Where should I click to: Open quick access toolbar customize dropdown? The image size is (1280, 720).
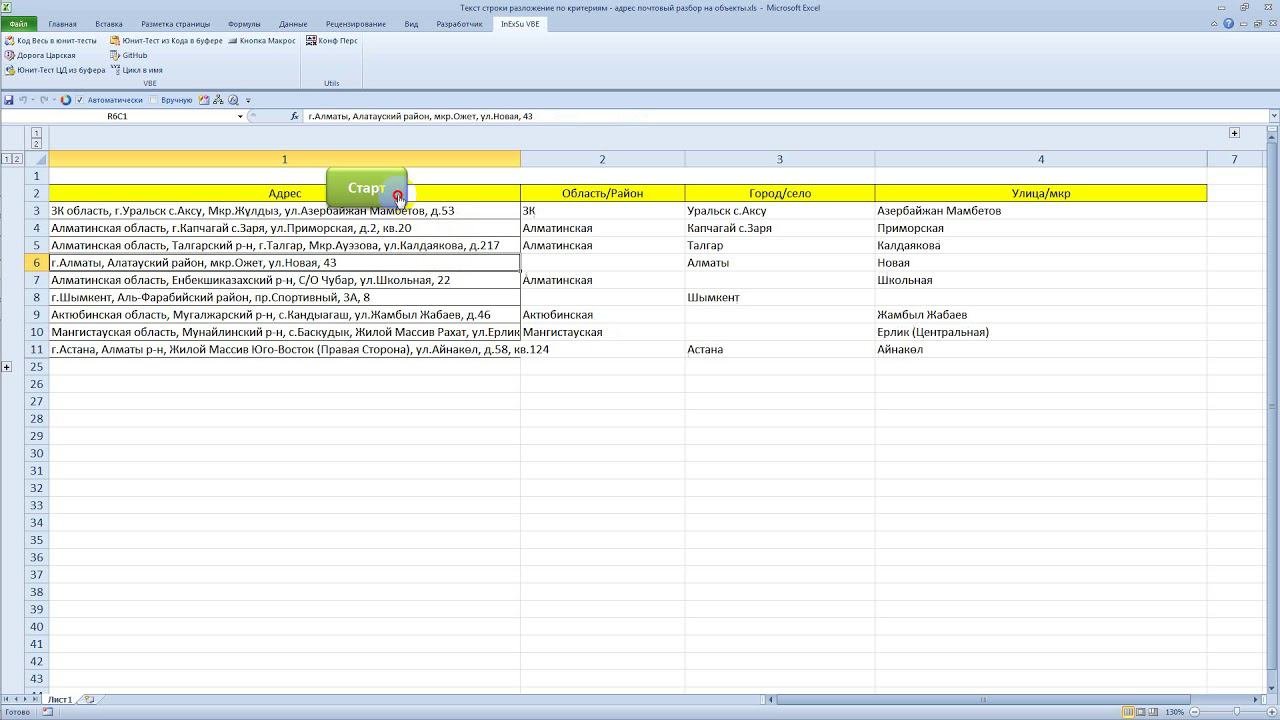point(248,100)
